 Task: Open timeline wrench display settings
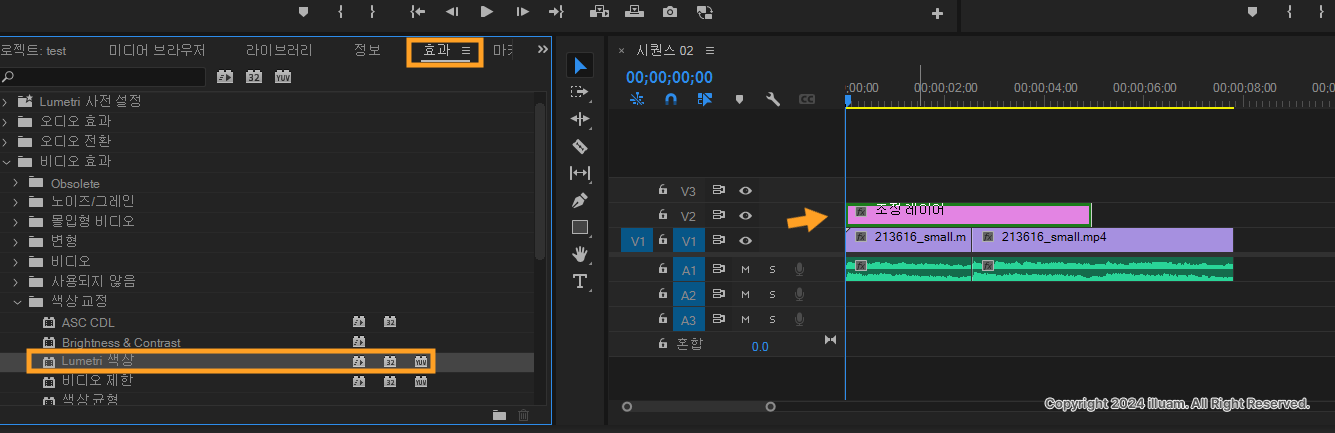point(772,99)
